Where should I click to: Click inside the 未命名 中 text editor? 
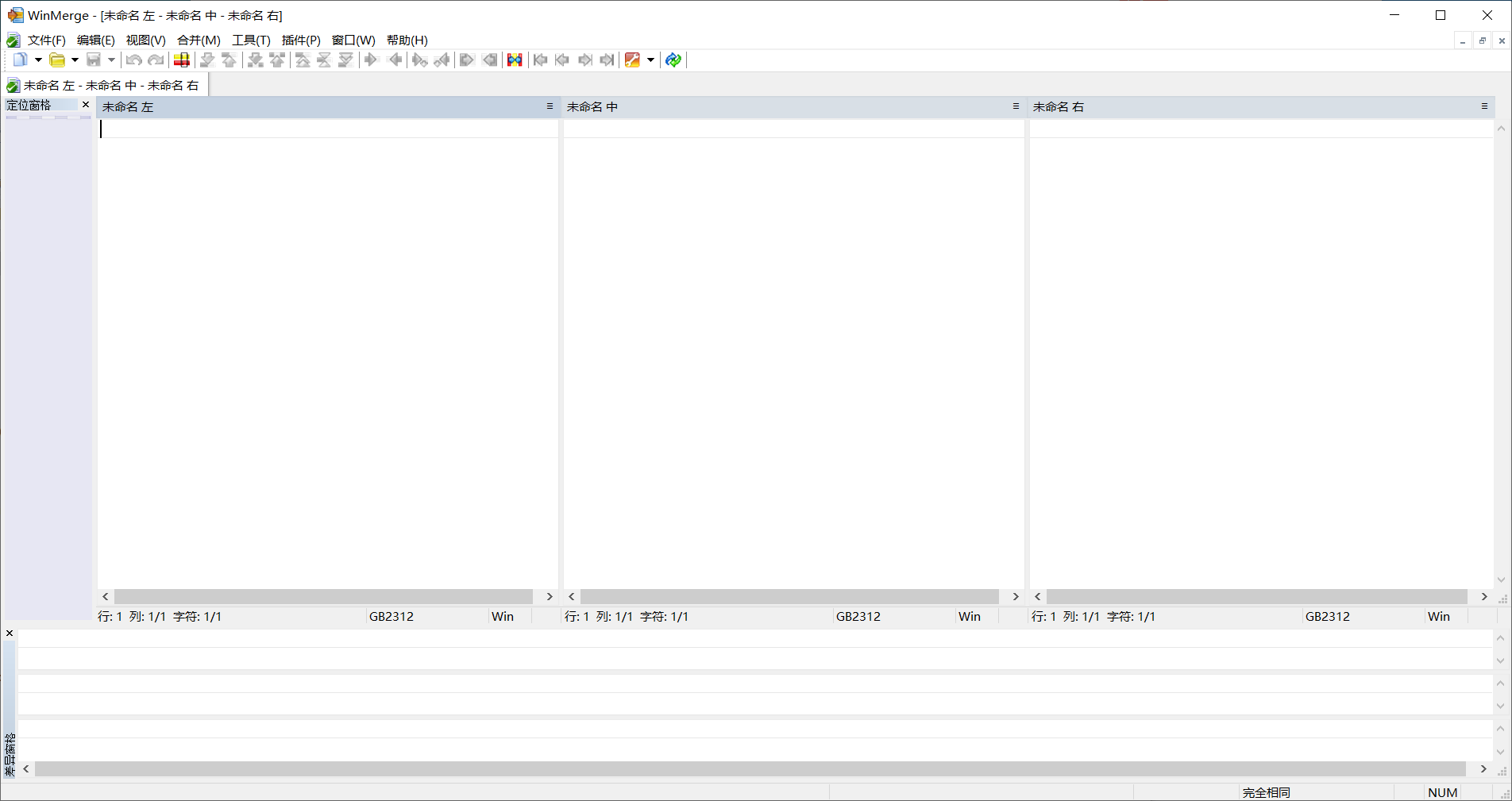(x=793, y=353)
